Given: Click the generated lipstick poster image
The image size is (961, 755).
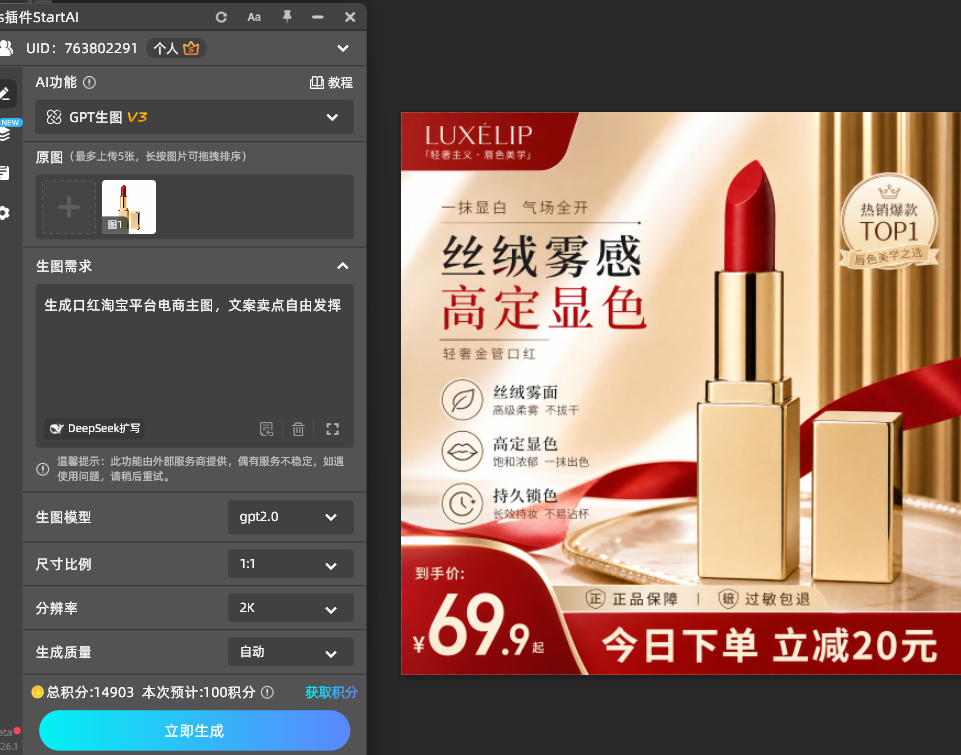Looking at the screenshot, I should [681, 393].
